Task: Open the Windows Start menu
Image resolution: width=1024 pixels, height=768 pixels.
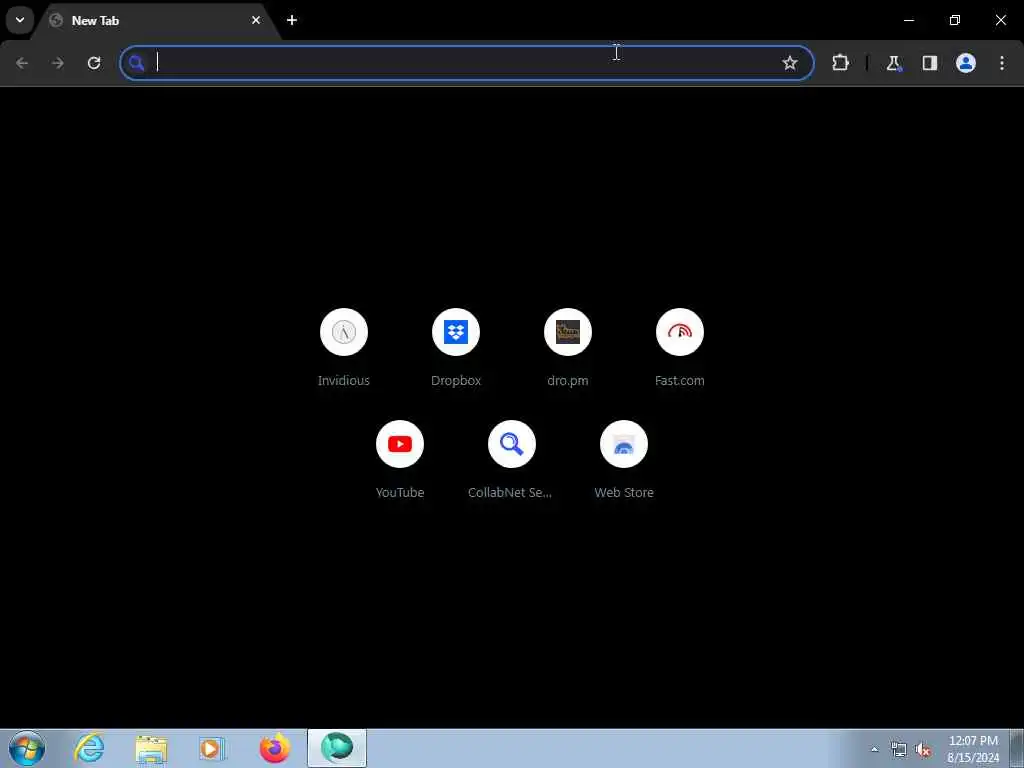Action: tap(27, 748)
